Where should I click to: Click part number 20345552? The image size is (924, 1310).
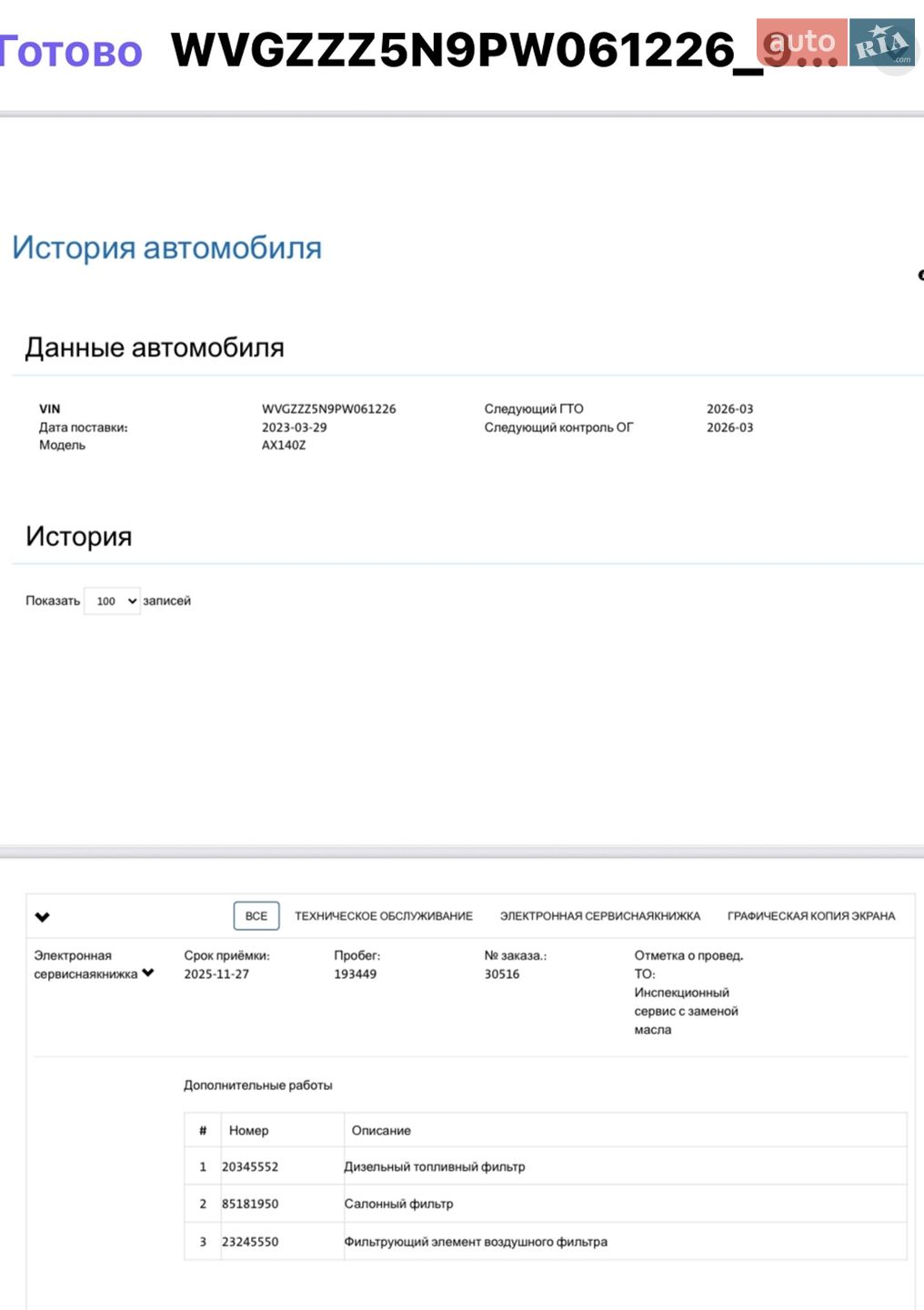(x=250, y=1167)
